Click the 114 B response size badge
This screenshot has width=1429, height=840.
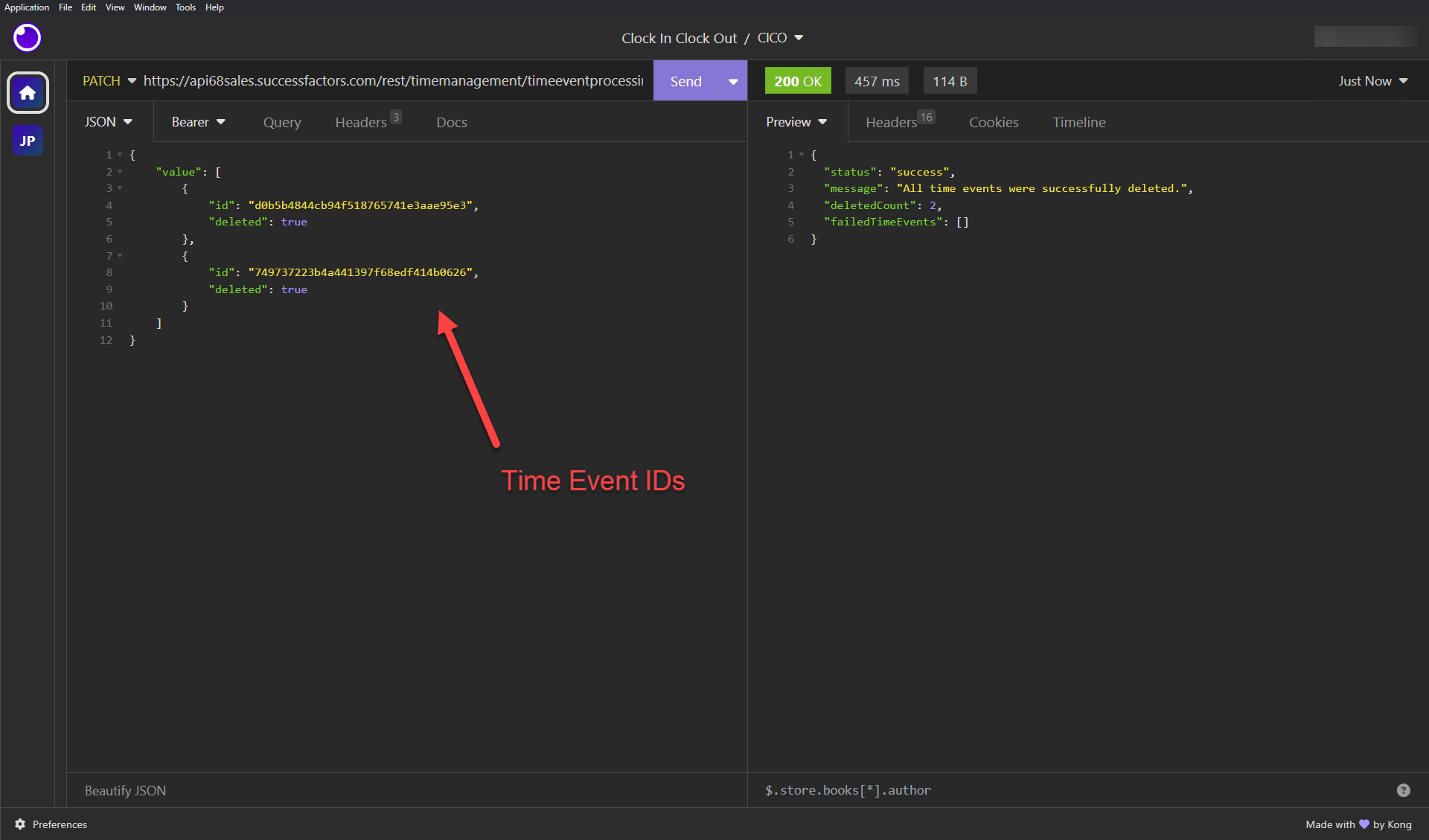pos(950,81)
